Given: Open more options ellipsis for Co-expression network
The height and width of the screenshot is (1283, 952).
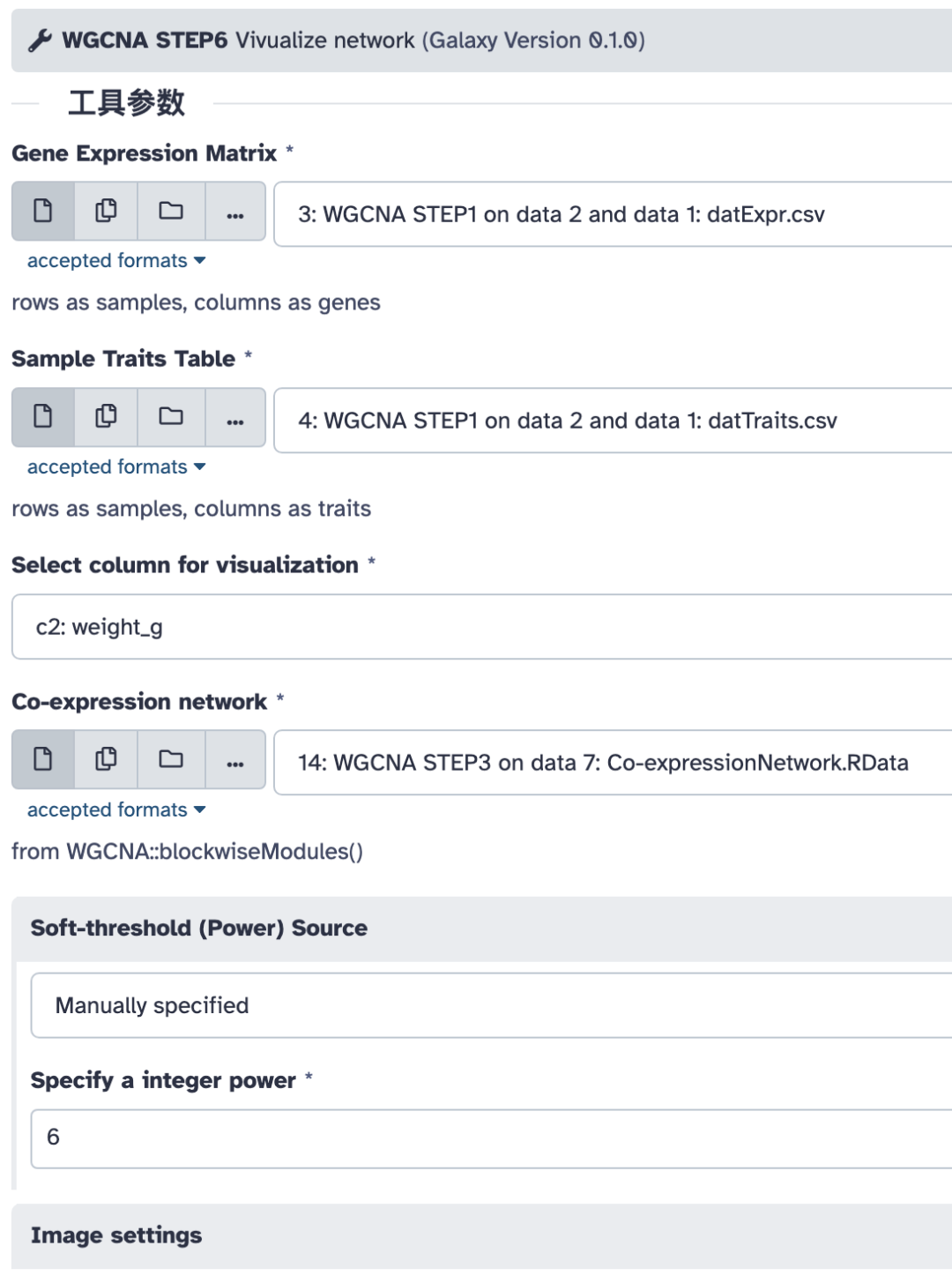Looking at the screenshot, I should point(234,760).
